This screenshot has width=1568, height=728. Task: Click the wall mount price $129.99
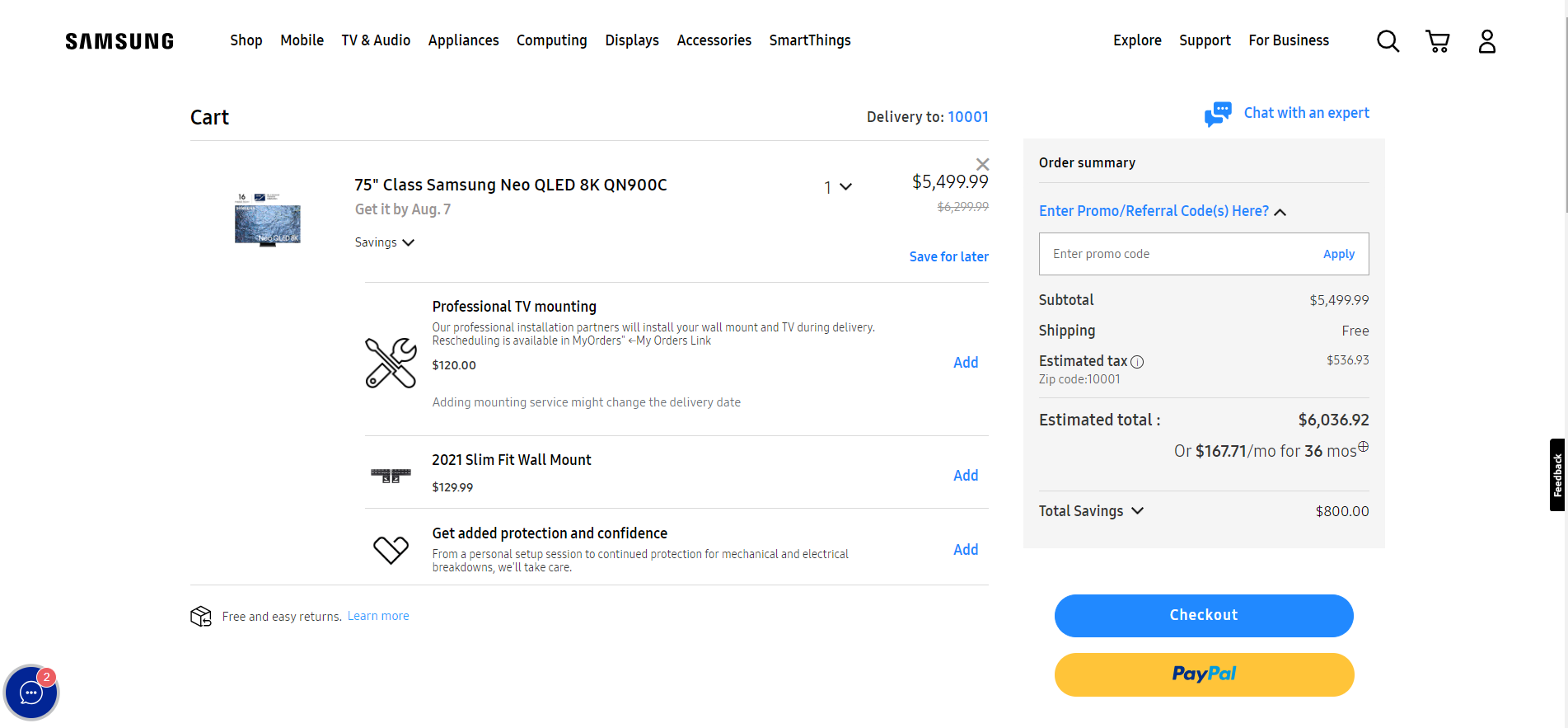click(x=452, y=487)
